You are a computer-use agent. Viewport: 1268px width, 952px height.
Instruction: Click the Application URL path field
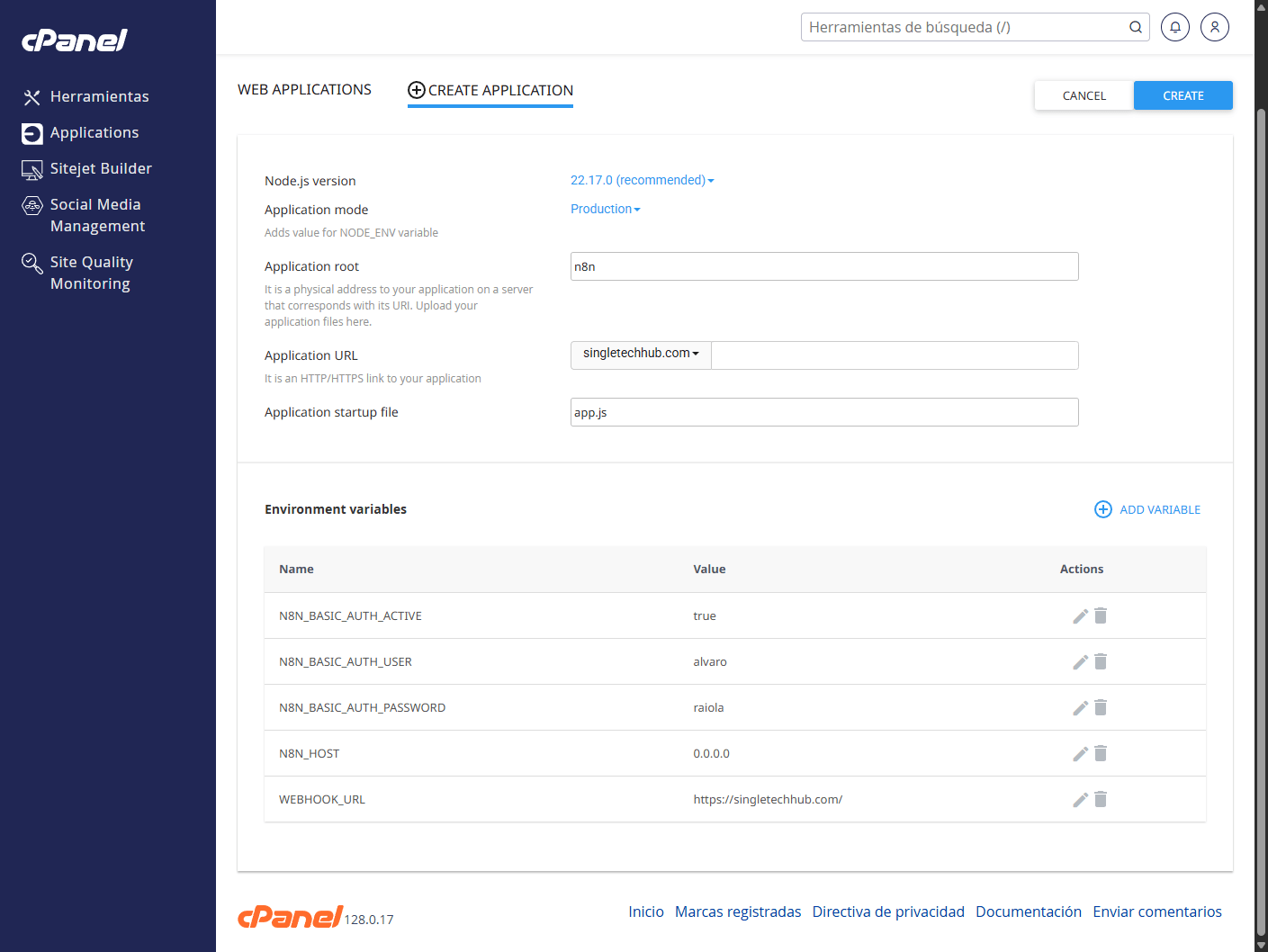[895, 355]
